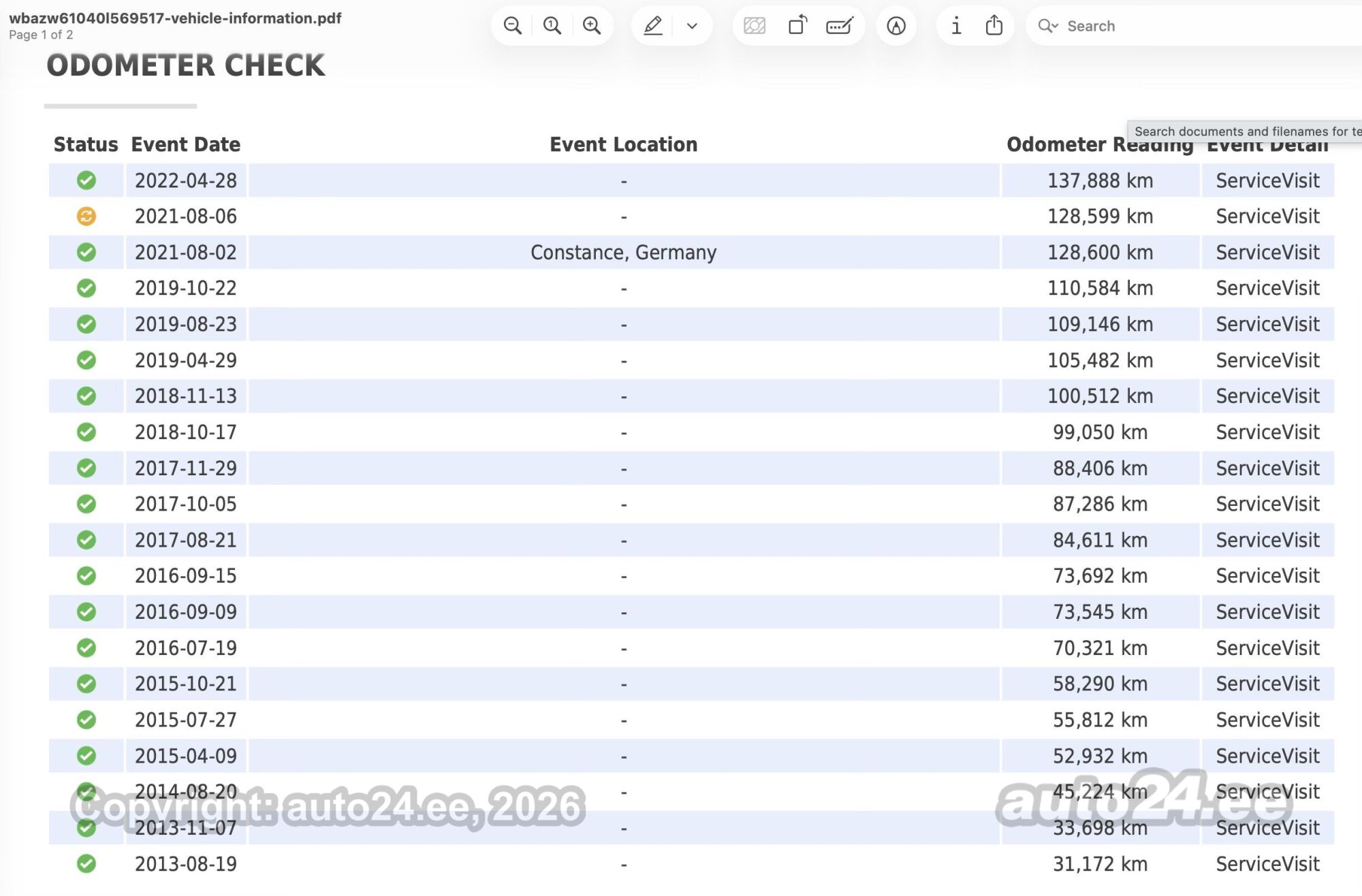Image resolution: width=1362 pixels, height=896 pixels.
Task: Click the document filename title
Action: coord(175,18)
